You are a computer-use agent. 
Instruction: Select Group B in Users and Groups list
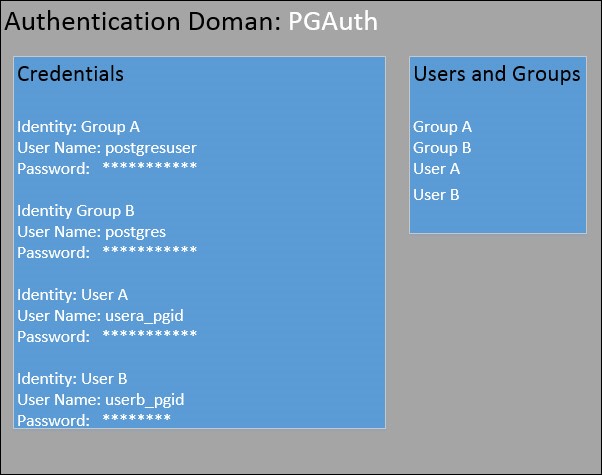pos(442,148)
